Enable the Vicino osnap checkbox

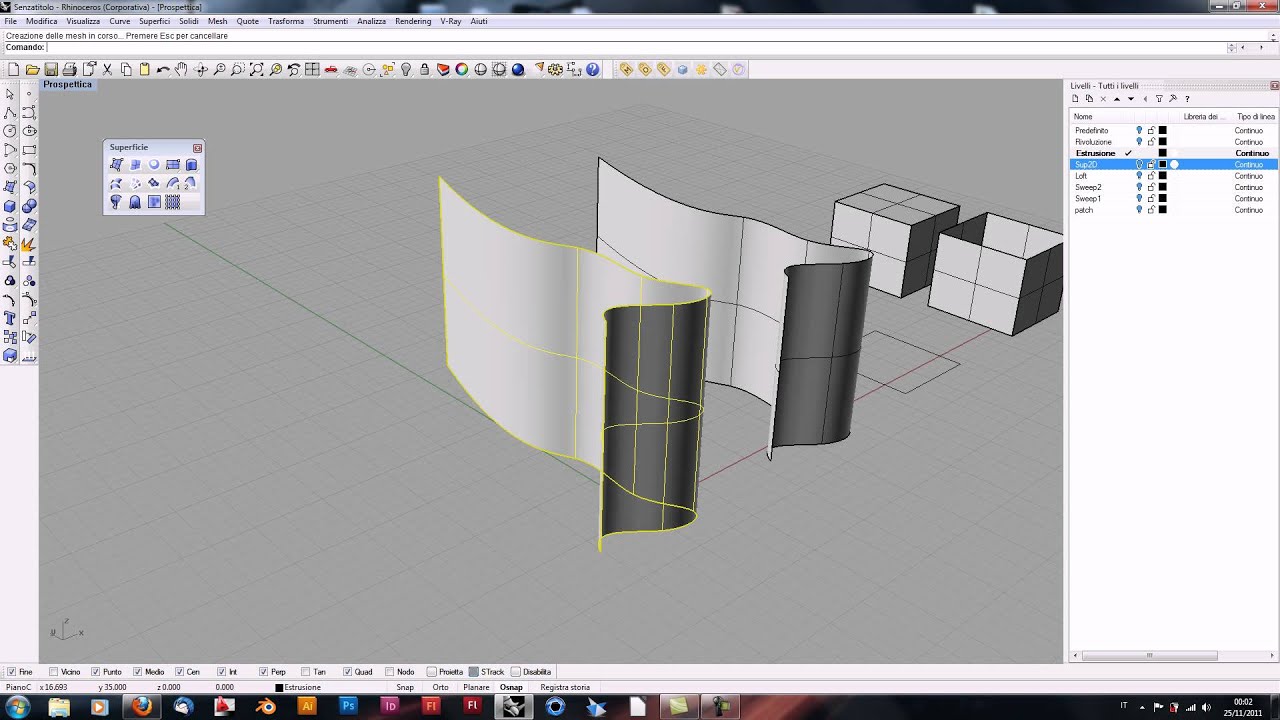point(53,672)
